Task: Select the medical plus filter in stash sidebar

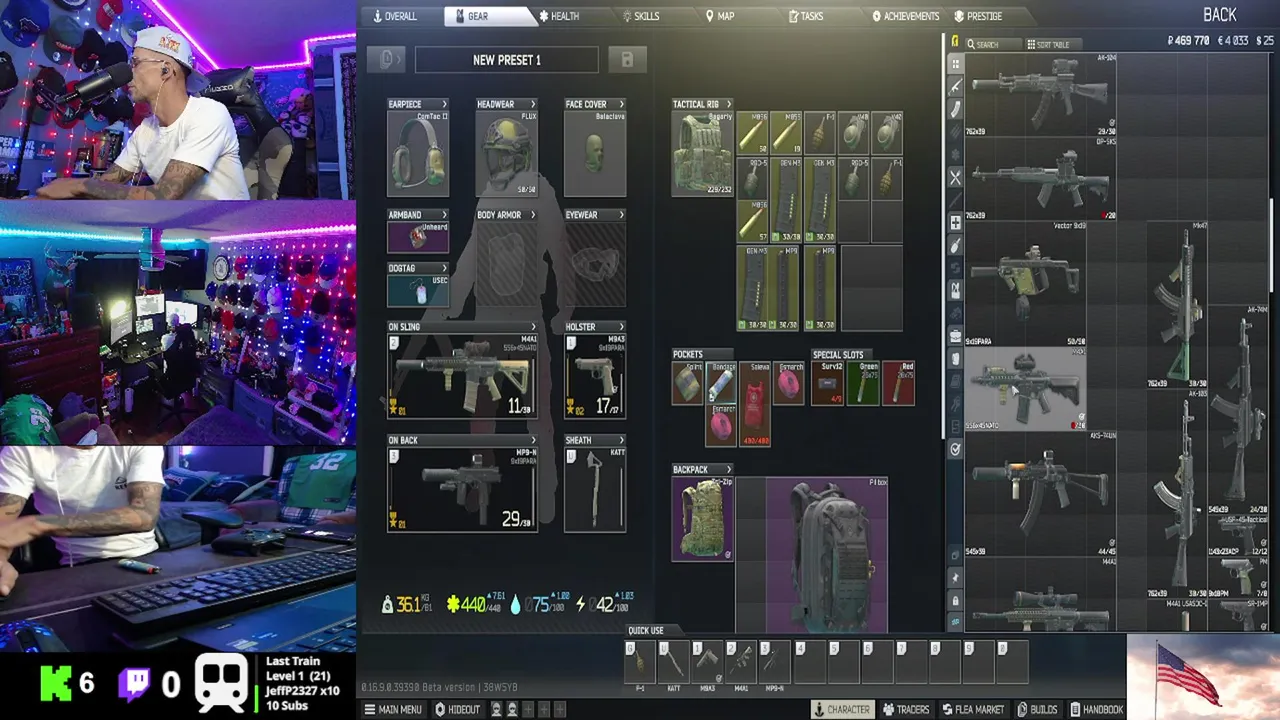Action: click(x=955, y=222)
